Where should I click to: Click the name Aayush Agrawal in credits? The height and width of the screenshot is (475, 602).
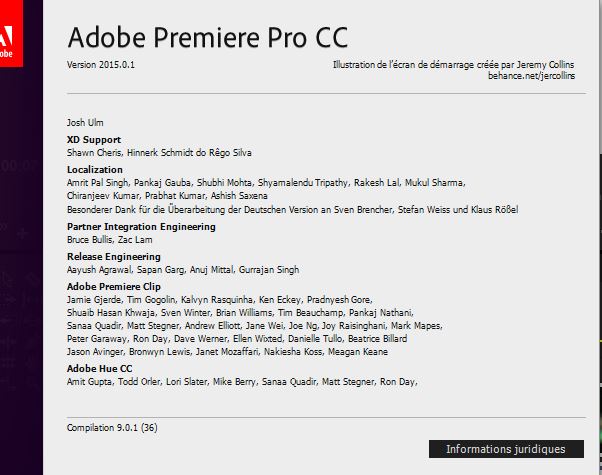(x=99, y=270)
